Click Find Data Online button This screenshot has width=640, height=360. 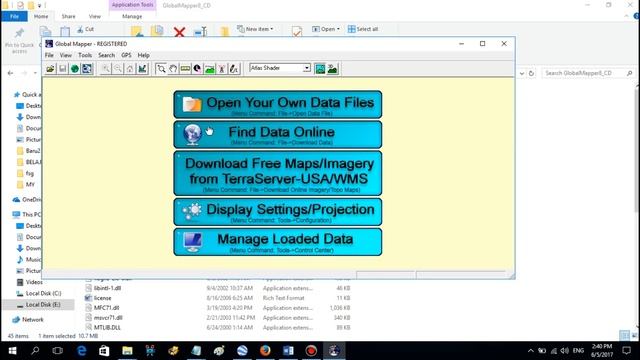(278, 134)
